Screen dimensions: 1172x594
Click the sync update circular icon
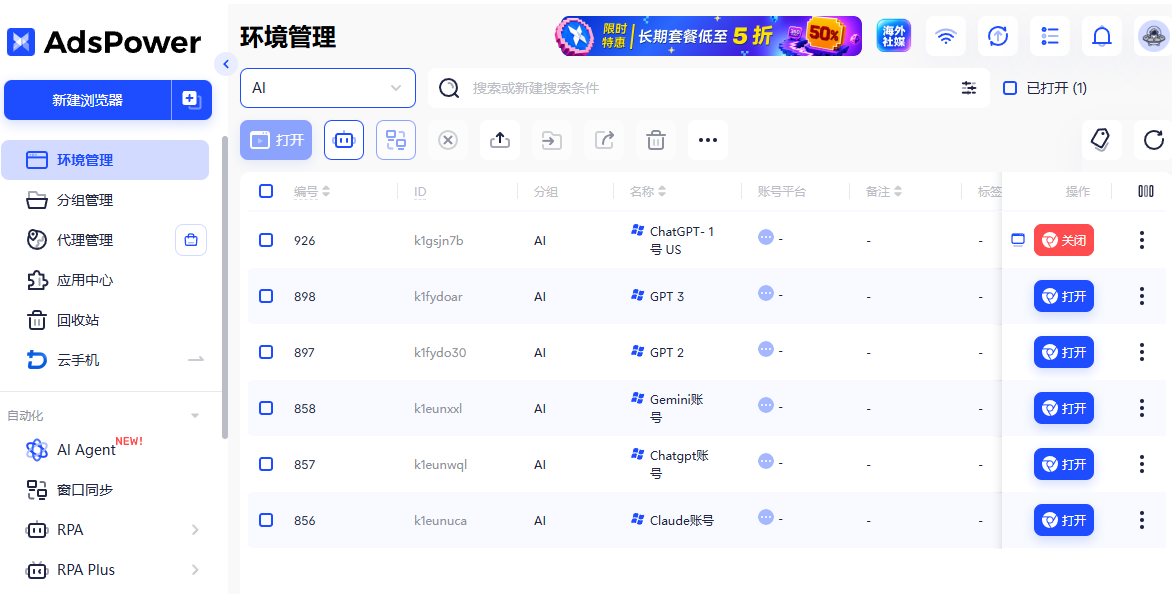pos(998,36)
